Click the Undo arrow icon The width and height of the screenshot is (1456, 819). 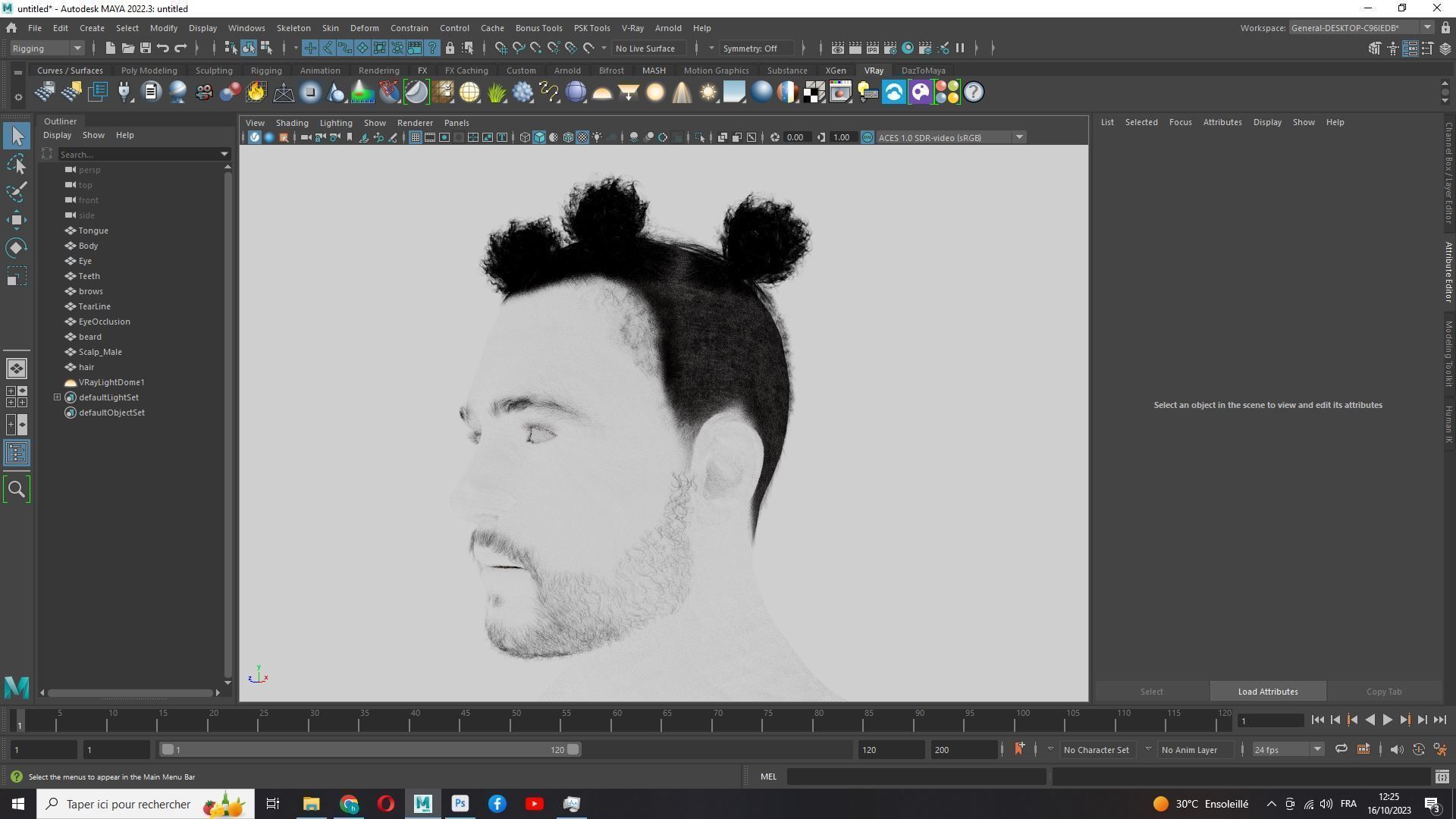163,48
